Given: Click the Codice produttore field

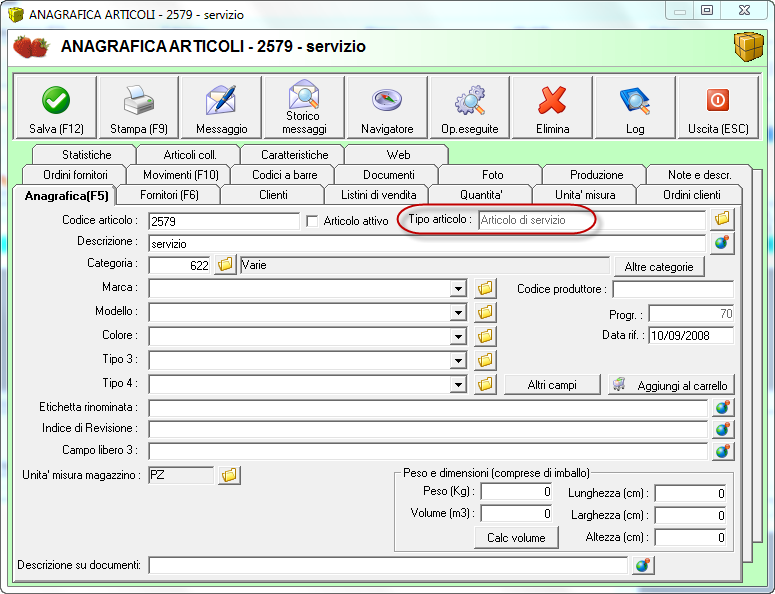Looking at the screenshot, I should pyautogui.click(x=673, y=289).
